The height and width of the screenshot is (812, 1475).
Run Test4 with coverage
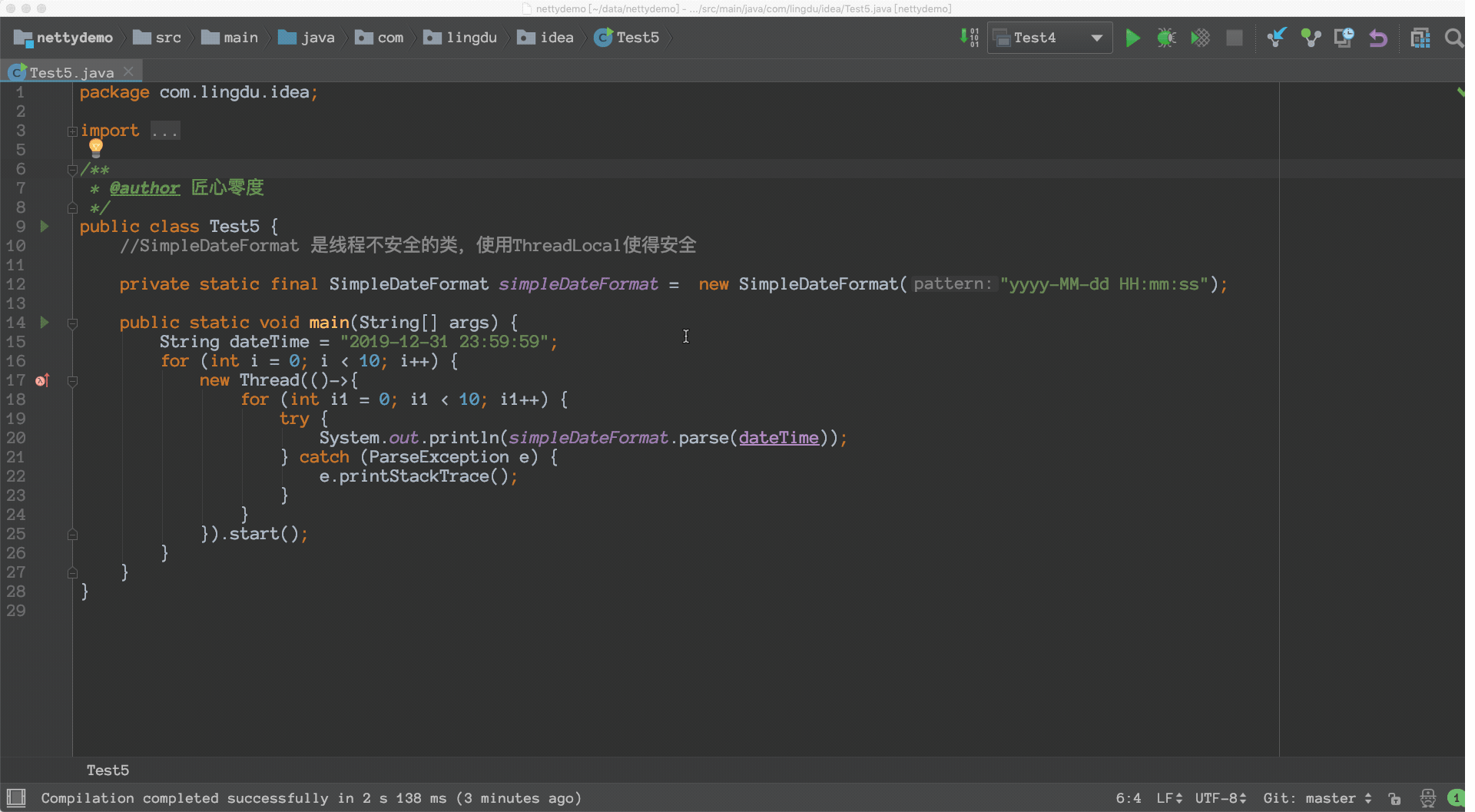tap(1201, 37)
